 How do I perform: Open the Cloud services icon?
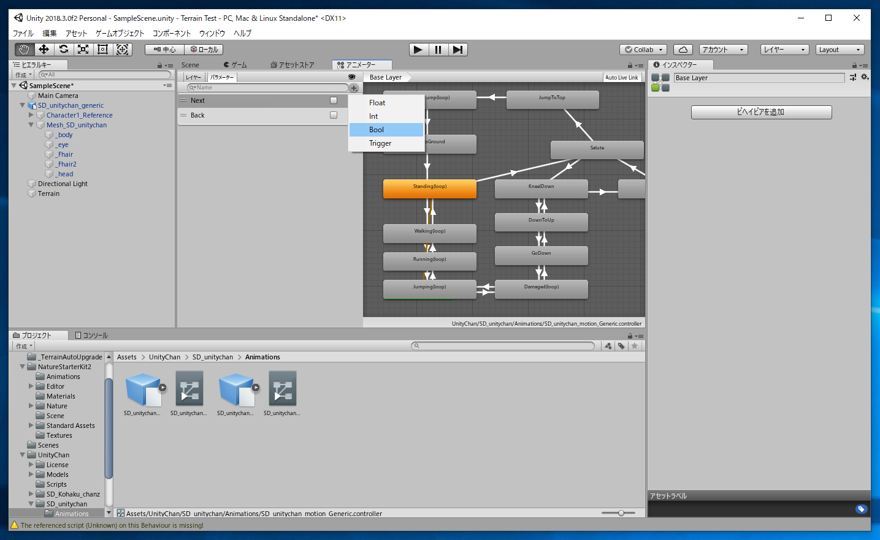[x=682, y=49]
